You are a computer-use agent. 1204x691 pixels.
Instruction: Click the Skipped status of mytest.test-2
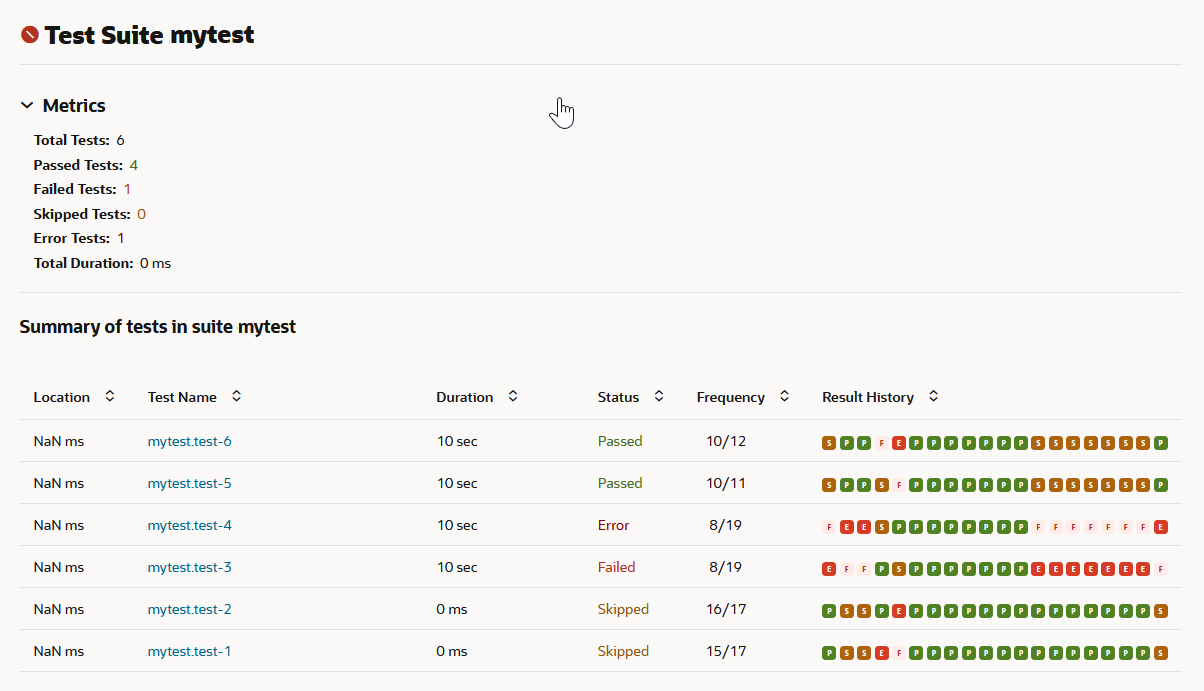pos(623,609)
